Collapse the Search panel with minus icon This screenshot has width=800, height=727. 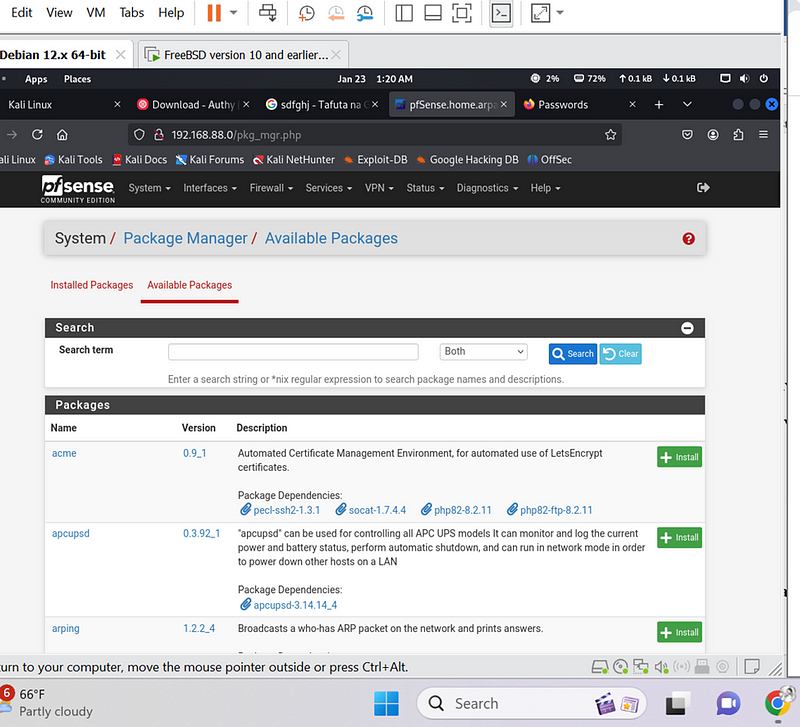pyautogui.click(x=687, y=328)
